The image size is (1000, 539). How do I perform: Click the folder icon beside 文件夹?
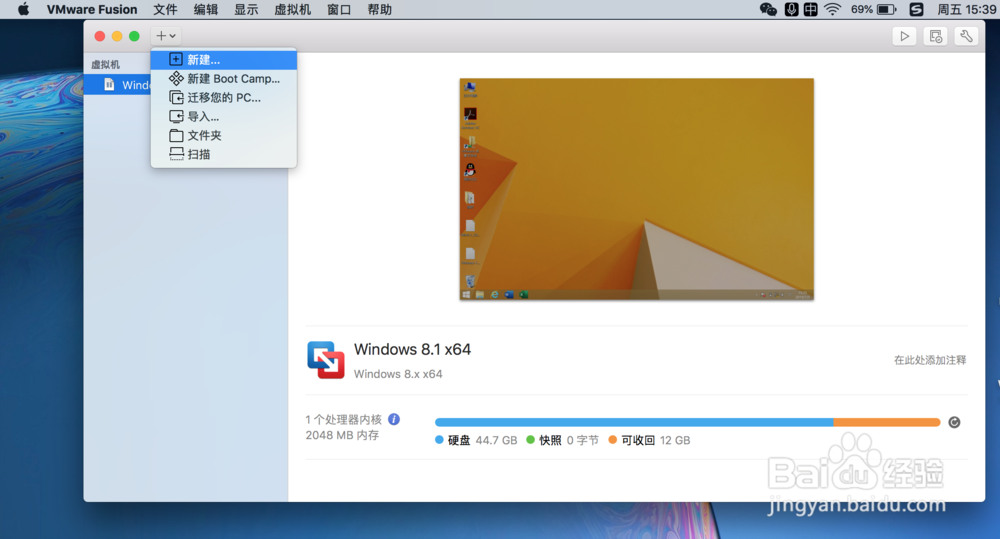176,135
